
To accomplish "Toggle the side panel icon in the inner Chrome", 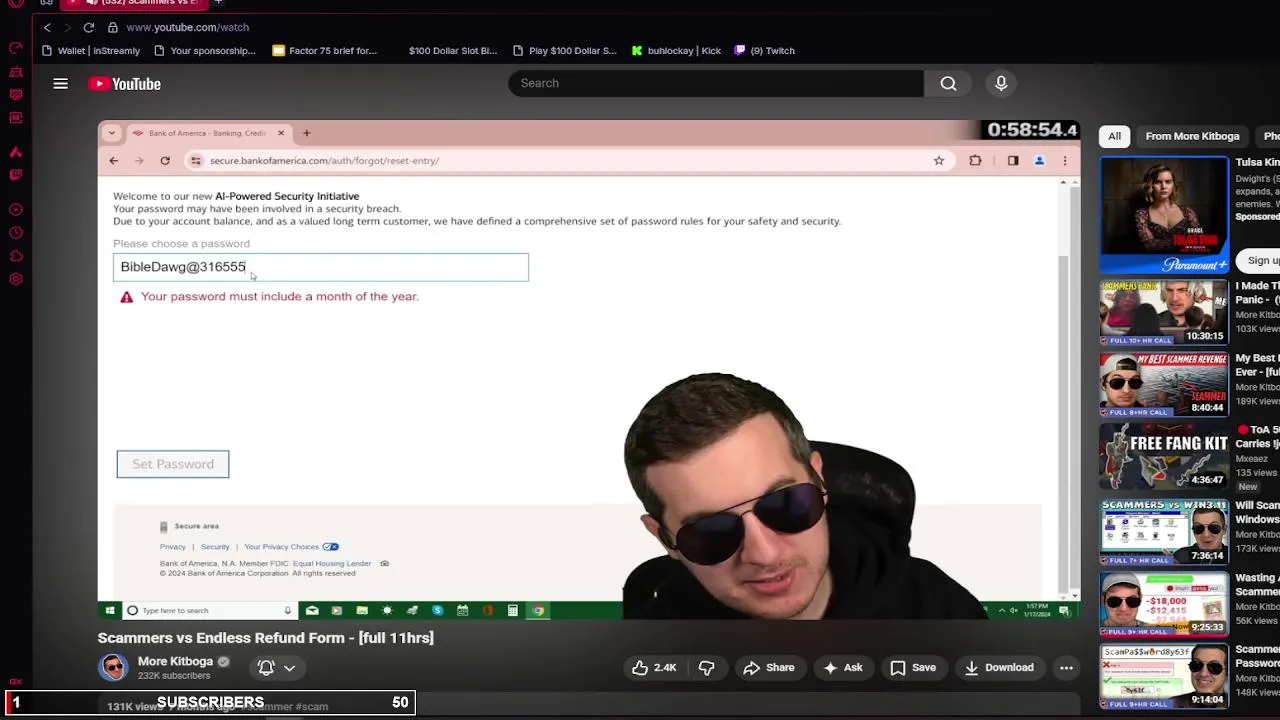I will click(x=1013, y=160).
